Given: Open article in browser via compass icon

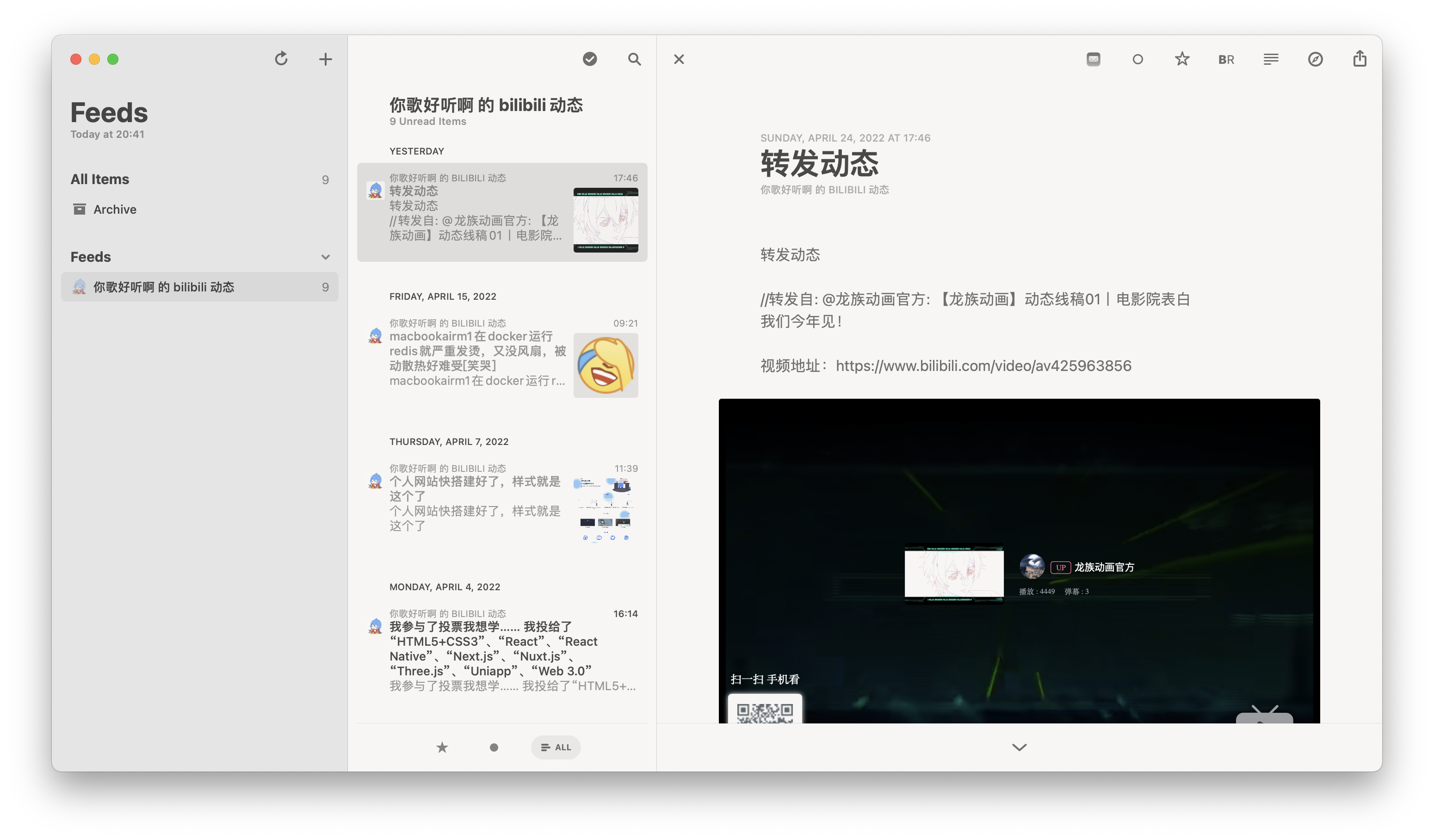Looking at the screenshot, I should [x=1315, y=59].
